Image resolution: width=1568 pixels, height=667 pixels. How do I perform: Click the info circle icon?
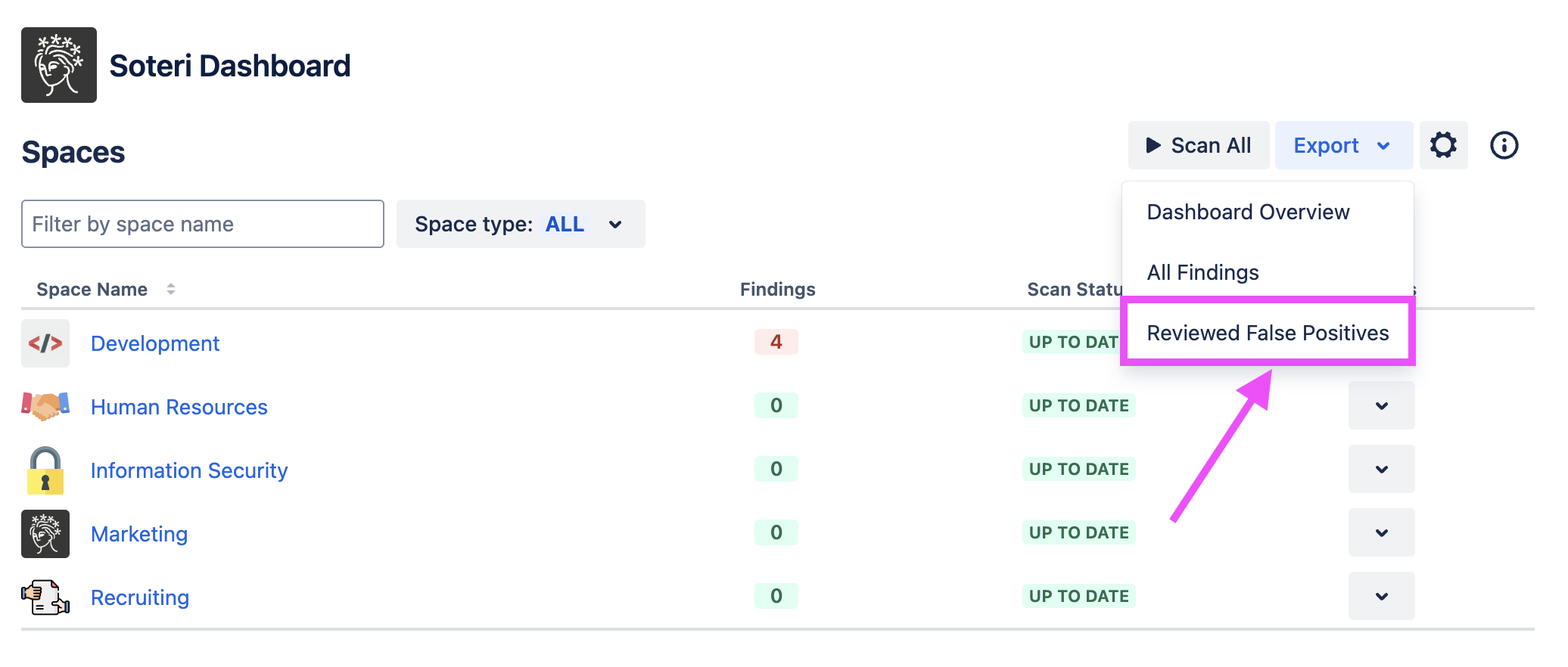pyautogui.click(x=1504, y=145)
